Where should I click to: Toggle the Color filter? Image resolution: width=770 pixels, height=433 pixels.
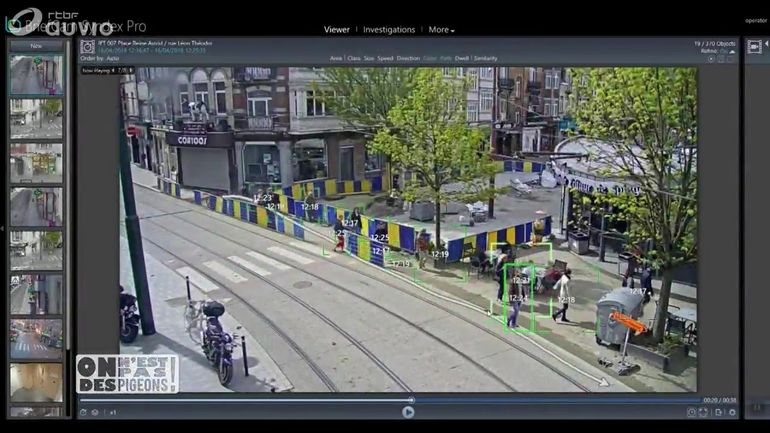click(x=429, y=59)
